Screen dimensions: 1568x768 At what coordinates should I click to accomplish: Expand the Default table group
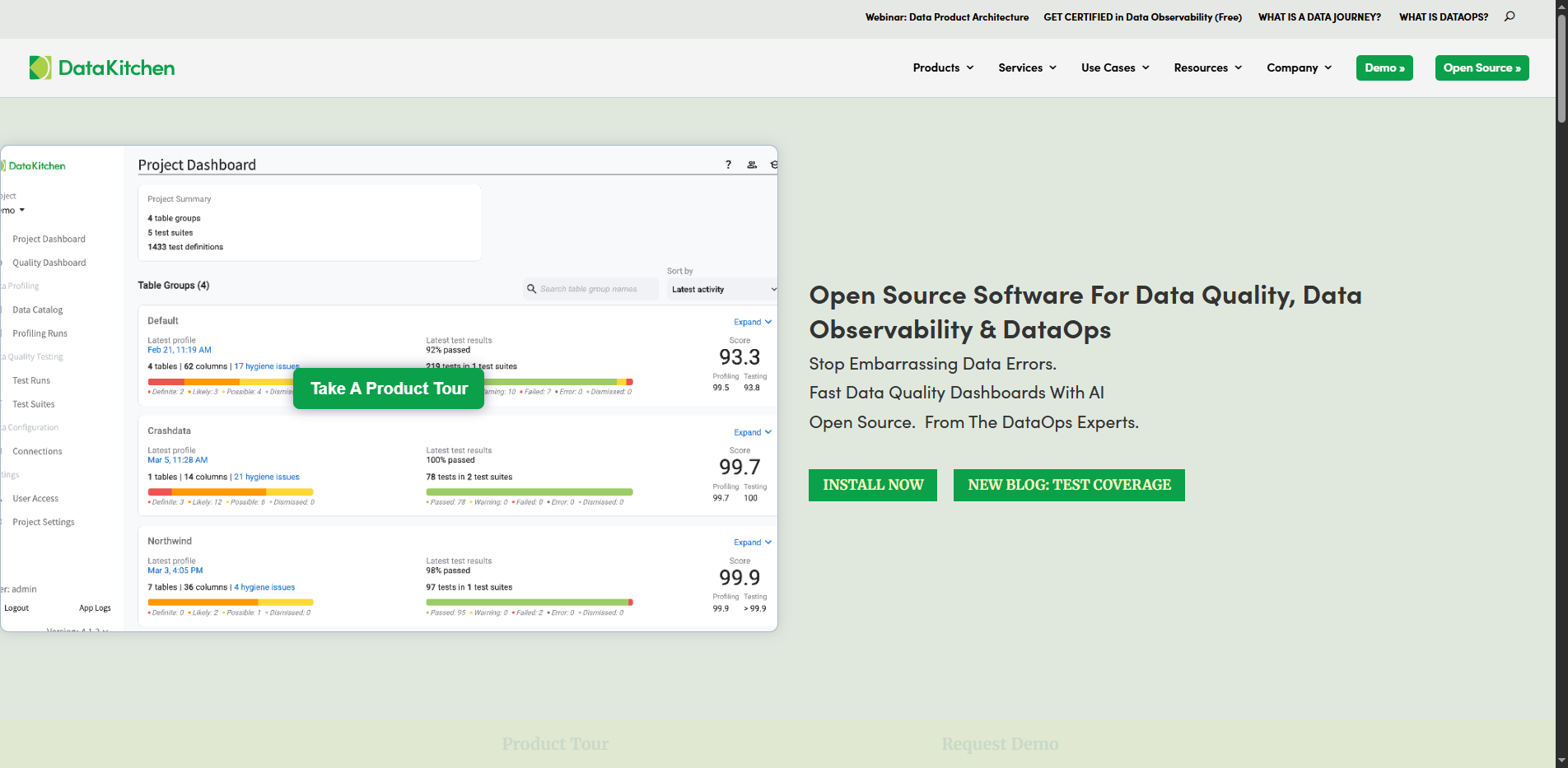[753, 322]
